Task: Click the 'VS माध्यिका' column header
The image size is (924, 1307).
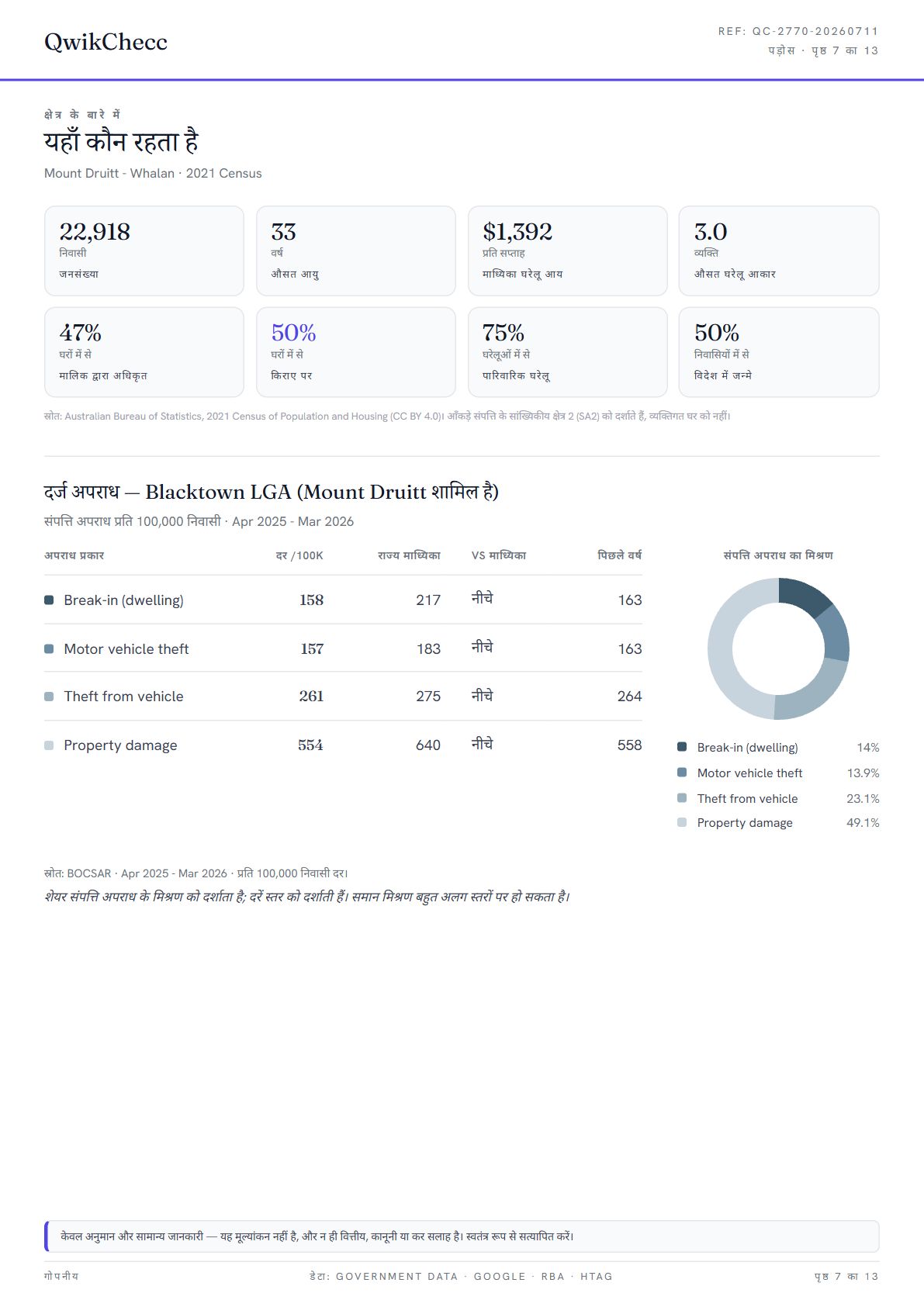Action: click(499, 555)
